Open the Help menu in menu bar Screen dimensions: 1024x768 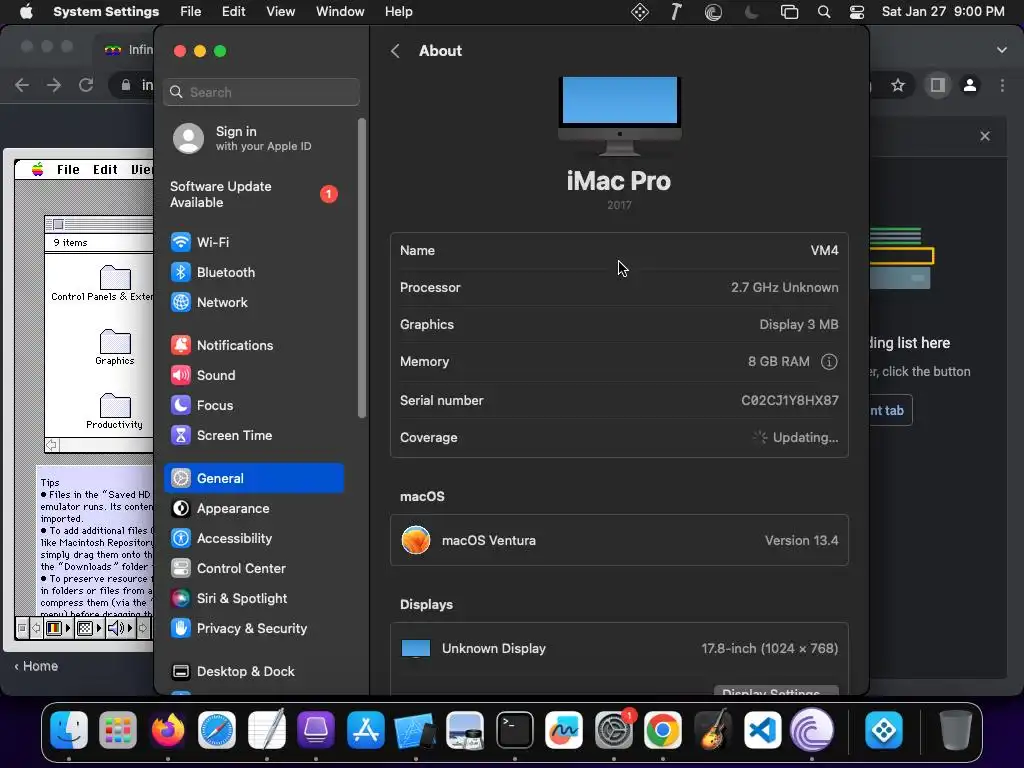click(x=398, y=12)
